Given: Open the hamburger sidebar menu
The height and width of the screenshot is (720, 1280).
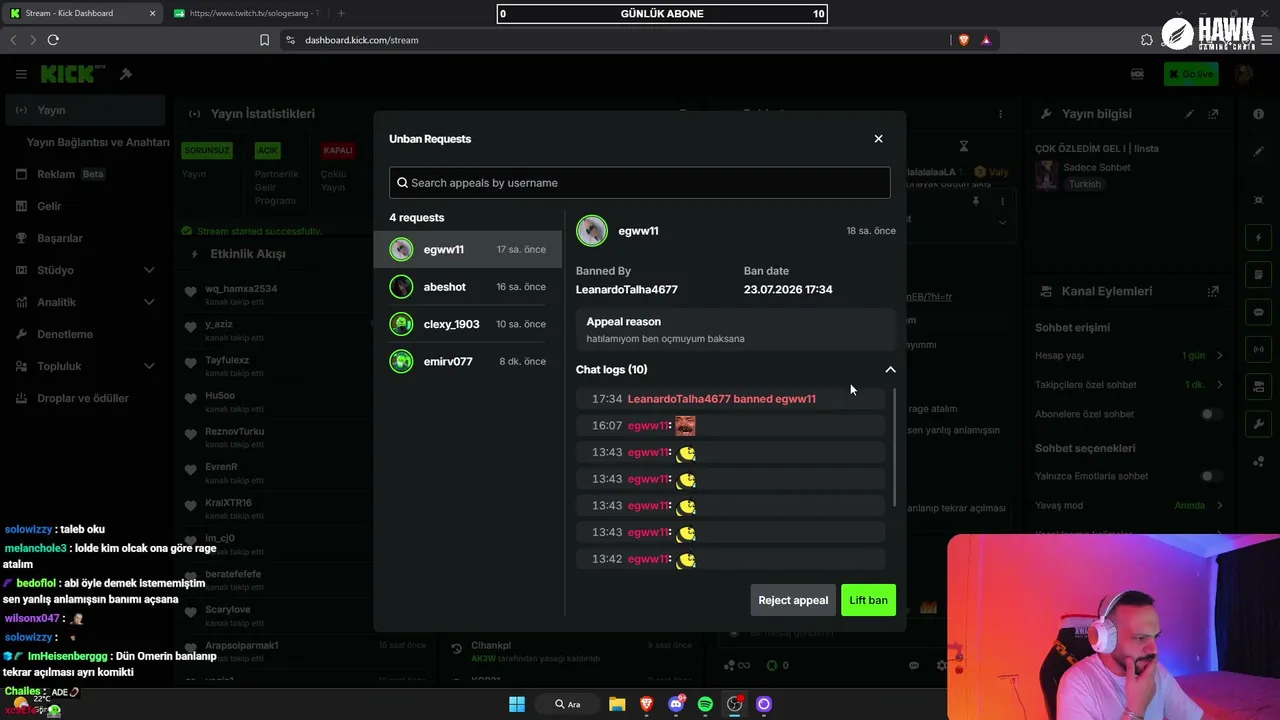Looking at the screenshot, I should pyautogui.click(x=21, y=74).
